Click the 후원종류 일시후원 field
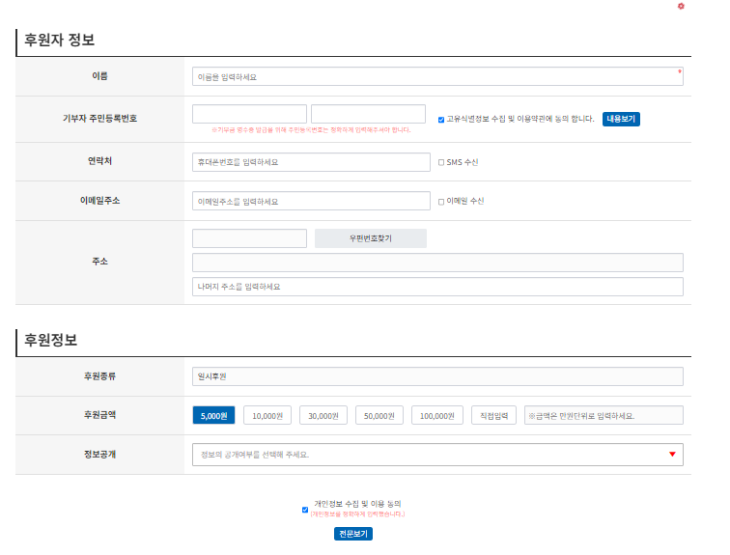This screenshot has width=730, height=555. coord(438,376)
